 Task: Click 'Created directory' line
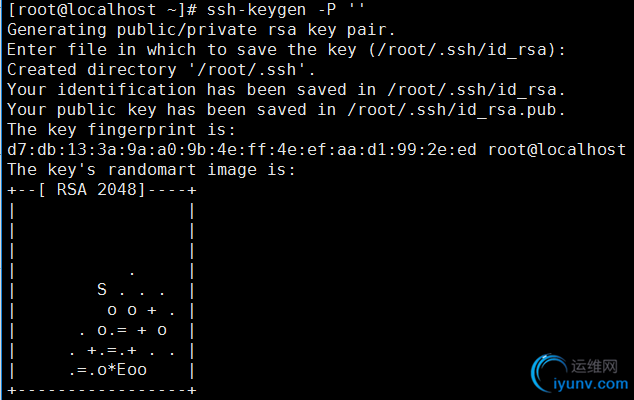click(161, 70)
